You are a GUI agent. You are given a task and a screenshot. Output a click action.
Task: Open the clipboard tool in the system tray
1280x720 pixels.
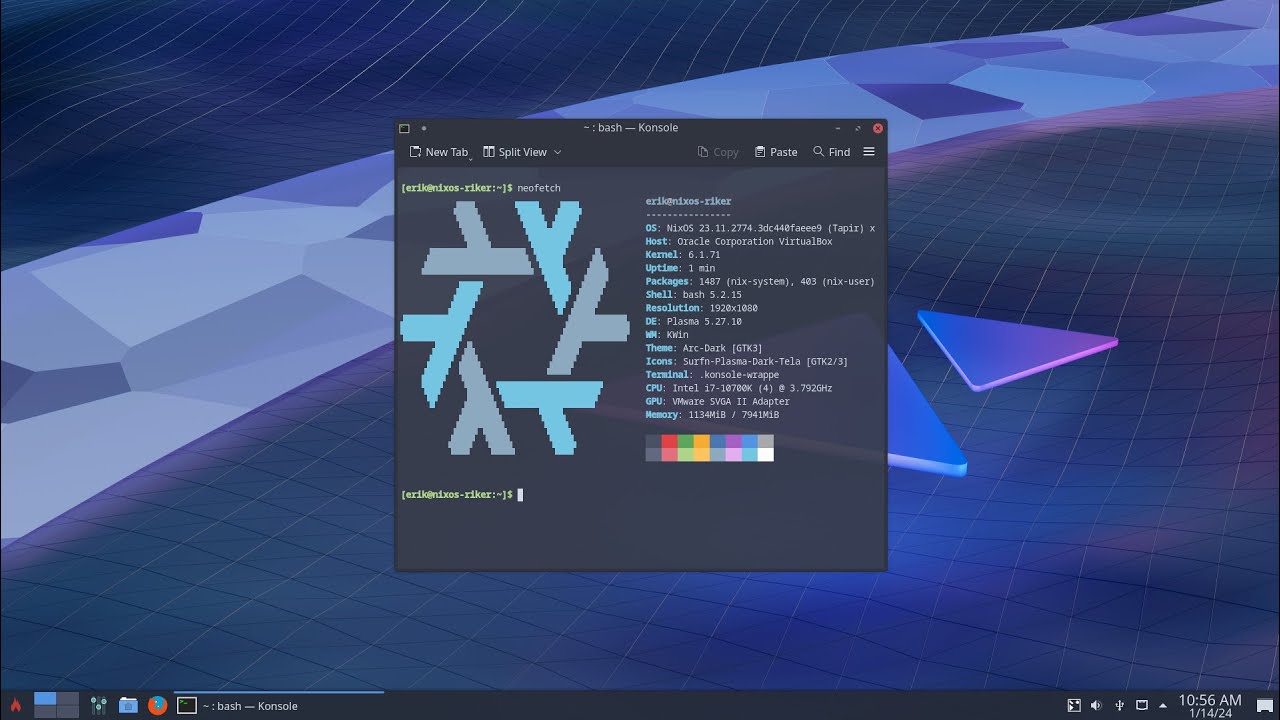tap(1141, 705)
